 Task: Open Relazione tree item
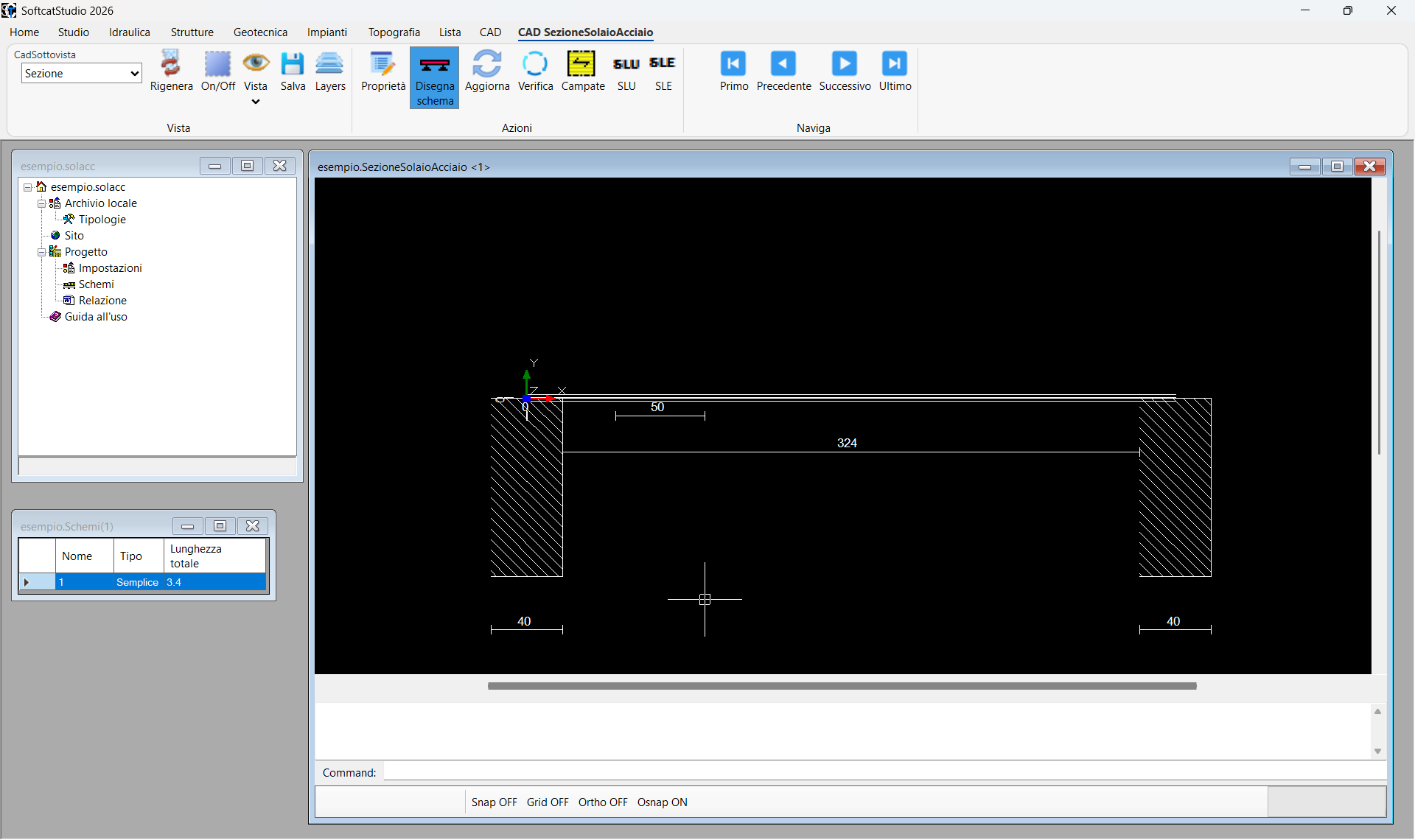point(102,301)
